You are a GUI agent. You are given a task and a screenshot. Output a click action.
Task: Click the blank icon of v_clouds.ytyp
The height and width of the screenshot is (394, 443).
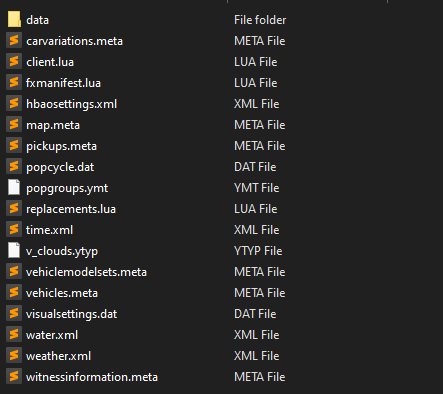point(14,250)
